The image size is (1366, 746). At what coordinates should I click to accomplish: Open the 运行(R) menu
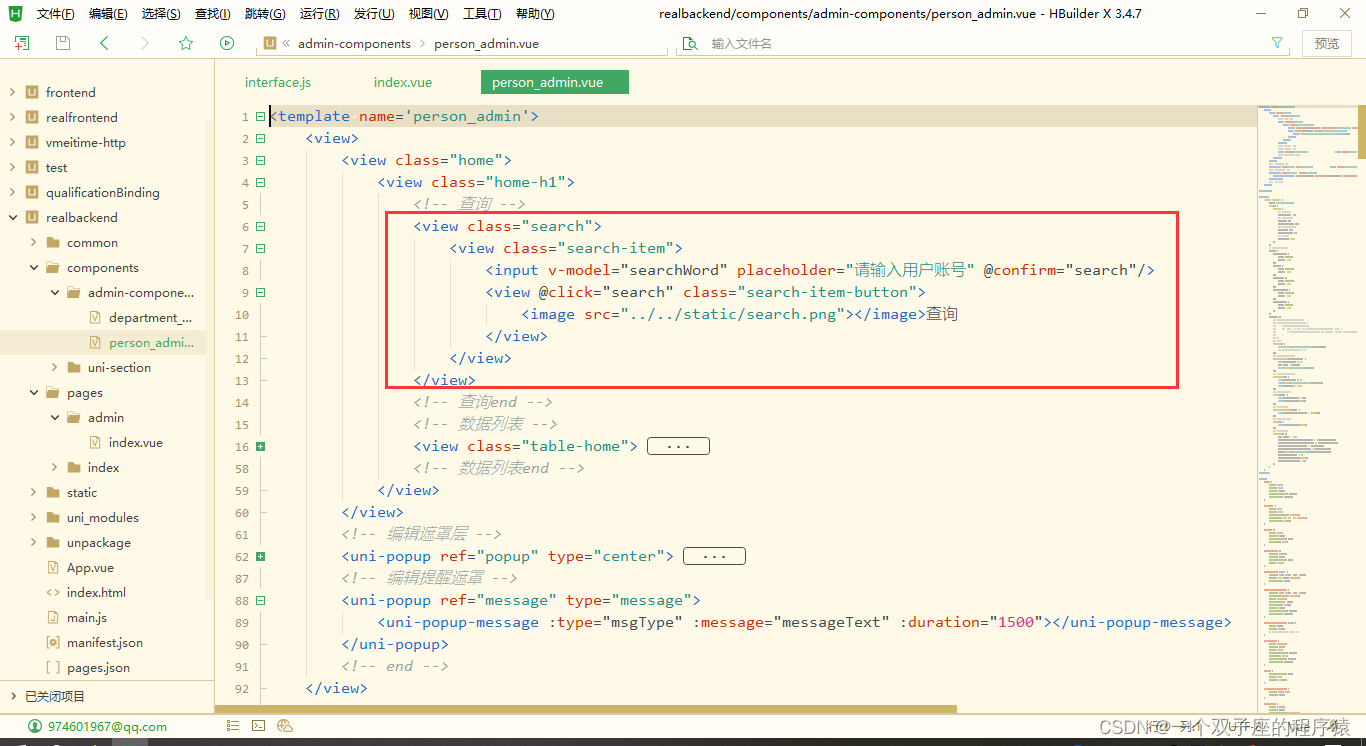pyautogui.click(x=320, y=14)
